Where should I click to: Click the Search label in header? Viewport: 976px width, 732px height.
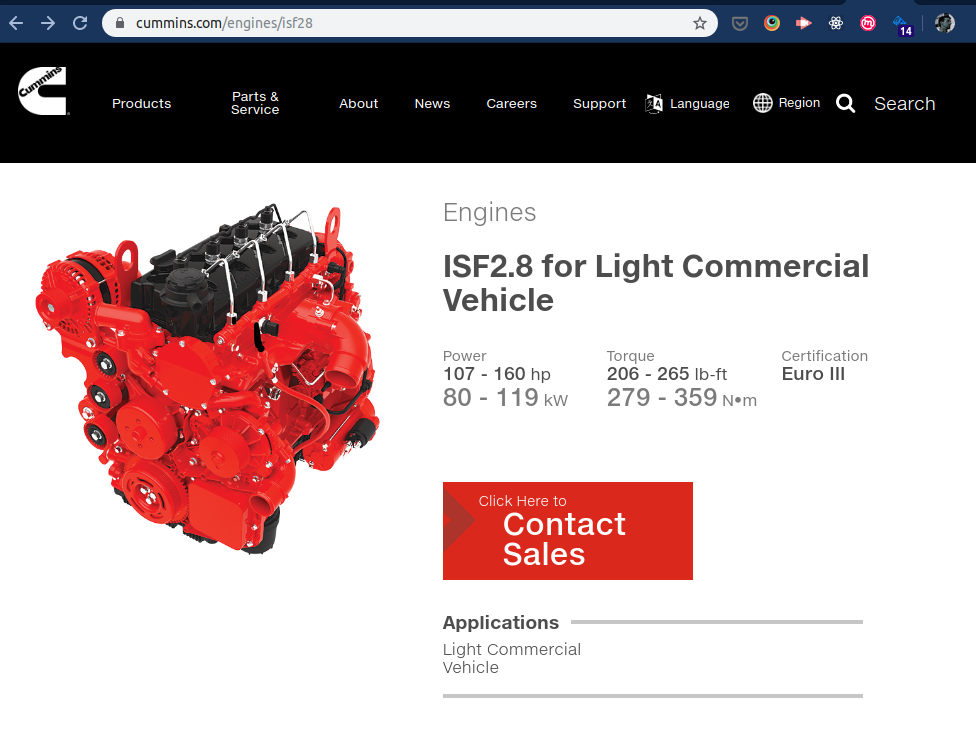point(904,103)
